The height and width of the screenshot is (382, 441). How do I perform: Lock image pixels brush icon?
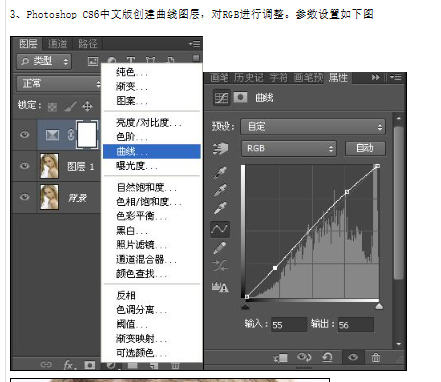(x=70, y=107)
